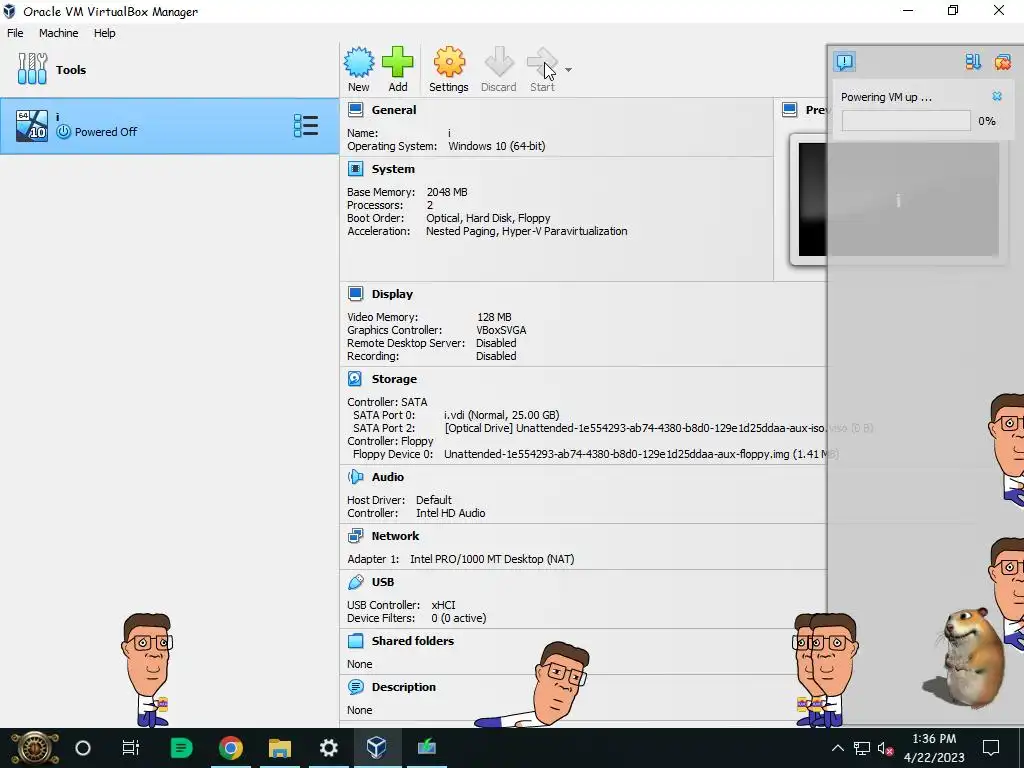The image size is (1024, 768).
Task: Open the Help menu
Action: [104, 33]
